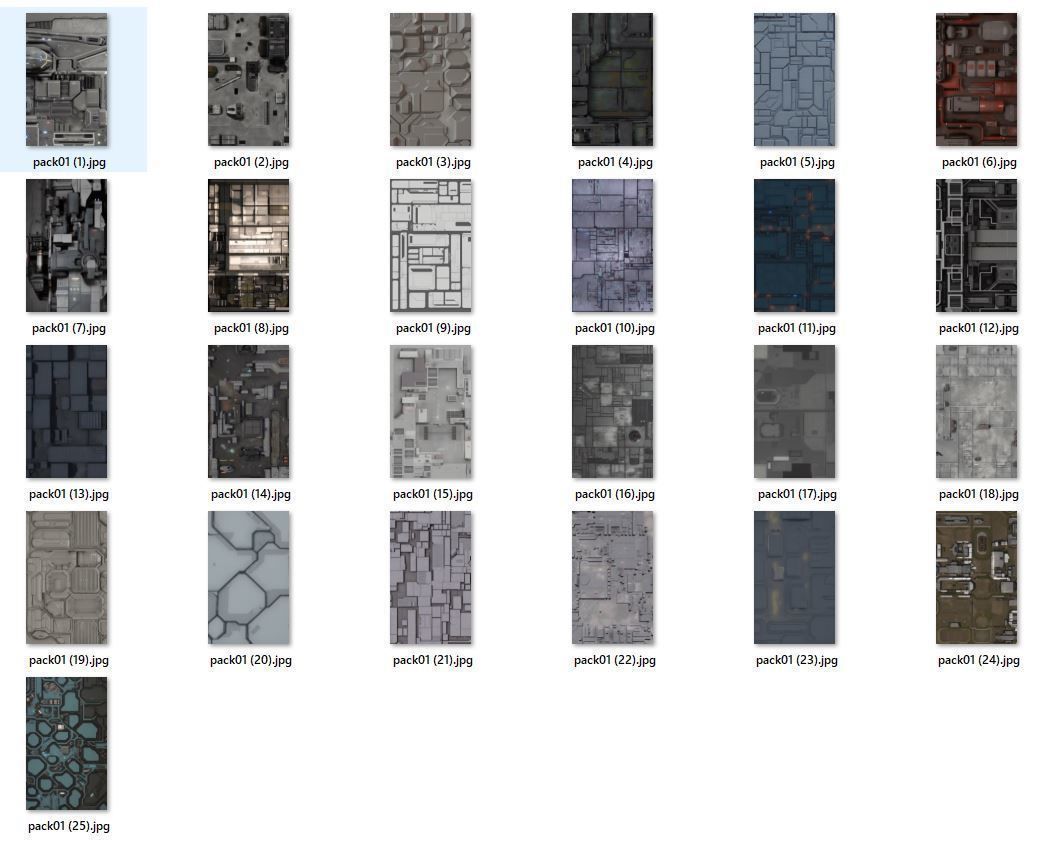Screen dimensions: 1045x843
Task: Click the cracked white surface pack01 (20).jpg
Action: pos(249,577)
